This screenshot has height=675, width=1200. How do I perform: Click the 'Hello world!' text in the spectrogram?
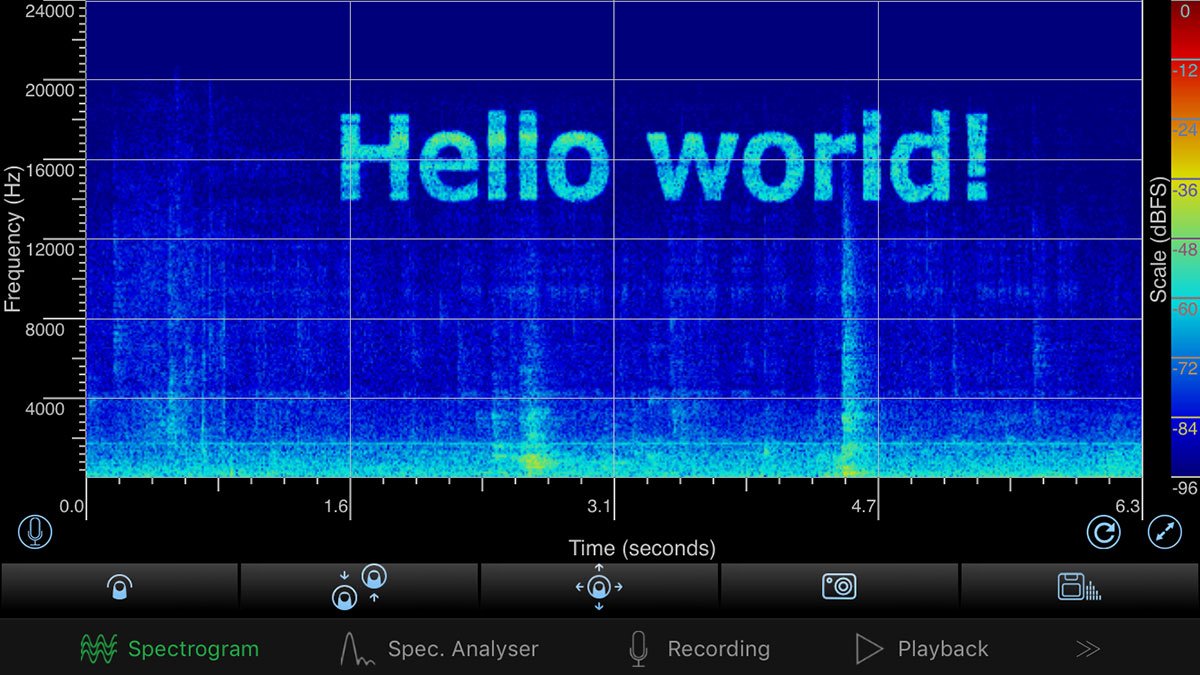664,158
